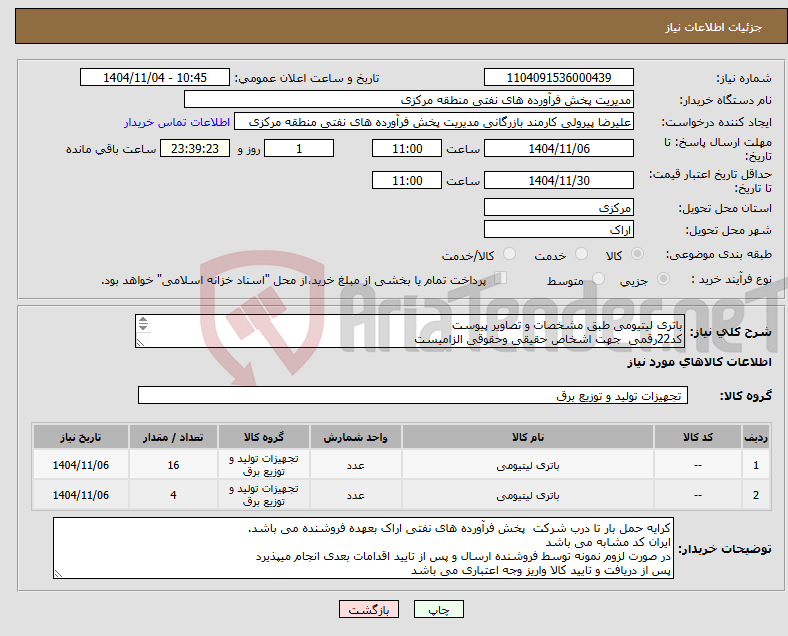Image resolution: width=788 pixels, height=636 pixels.
Task: Click the شماره نیاز field 1104091536000439
Action: click(559, 77)
